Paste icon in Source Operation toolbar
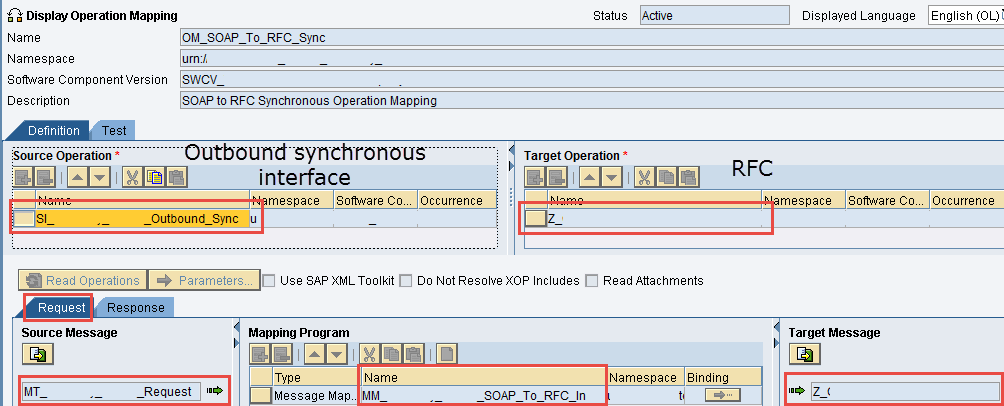Image resolution: width=1004 pixels, height=406 pixels. click(175, 177)
